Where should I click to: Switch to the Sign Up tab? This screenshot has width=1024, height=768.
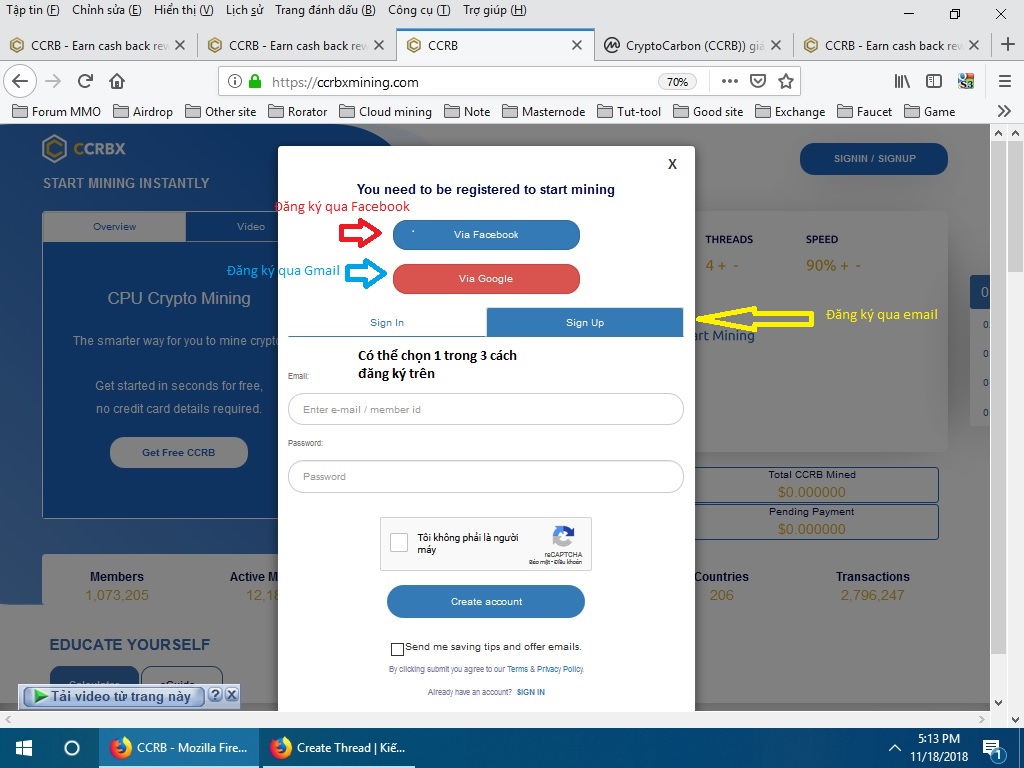tap(584, 323)
